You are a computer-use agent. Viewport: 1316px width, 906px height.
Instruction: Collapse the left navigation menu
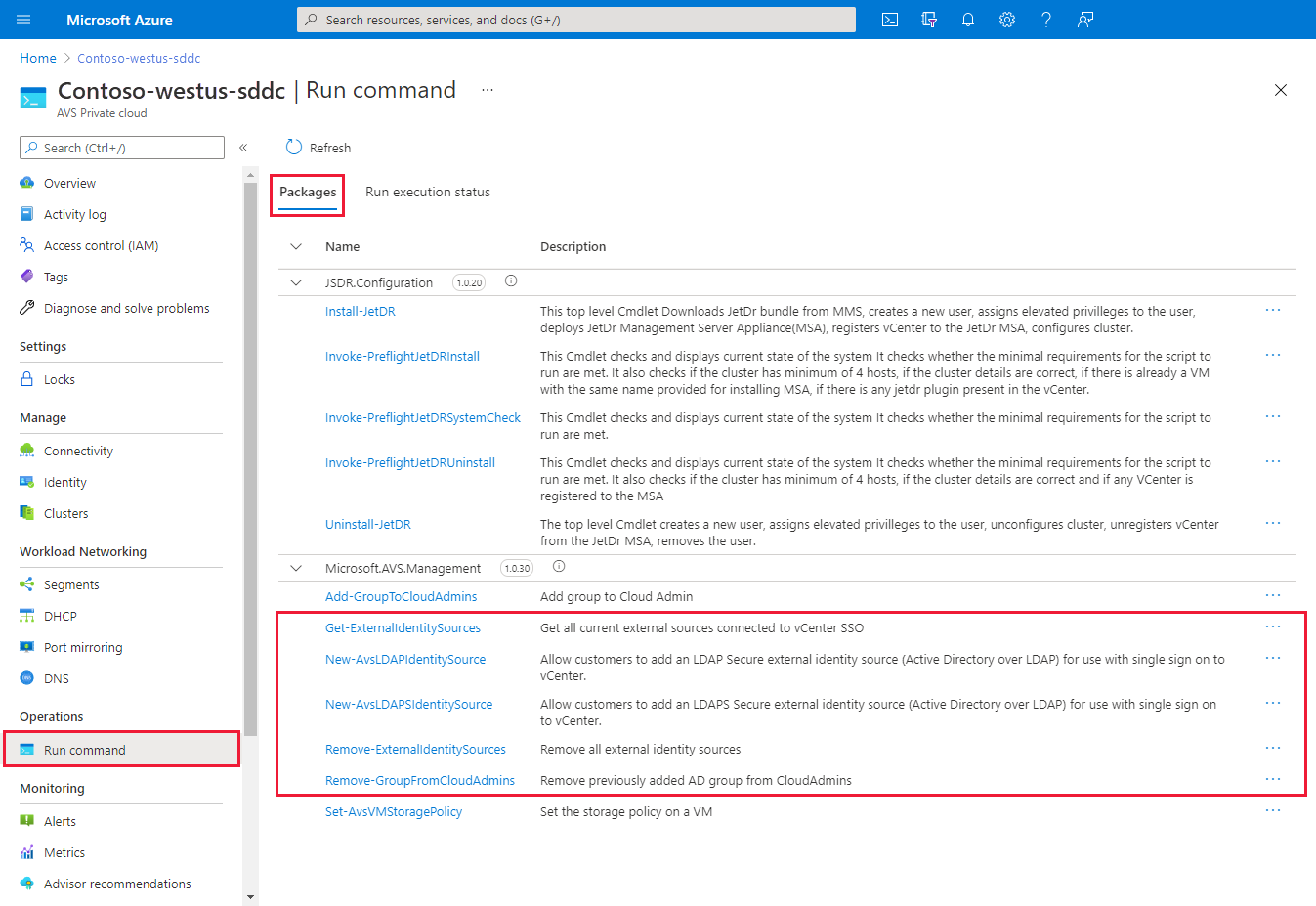(x=243, y=148)
